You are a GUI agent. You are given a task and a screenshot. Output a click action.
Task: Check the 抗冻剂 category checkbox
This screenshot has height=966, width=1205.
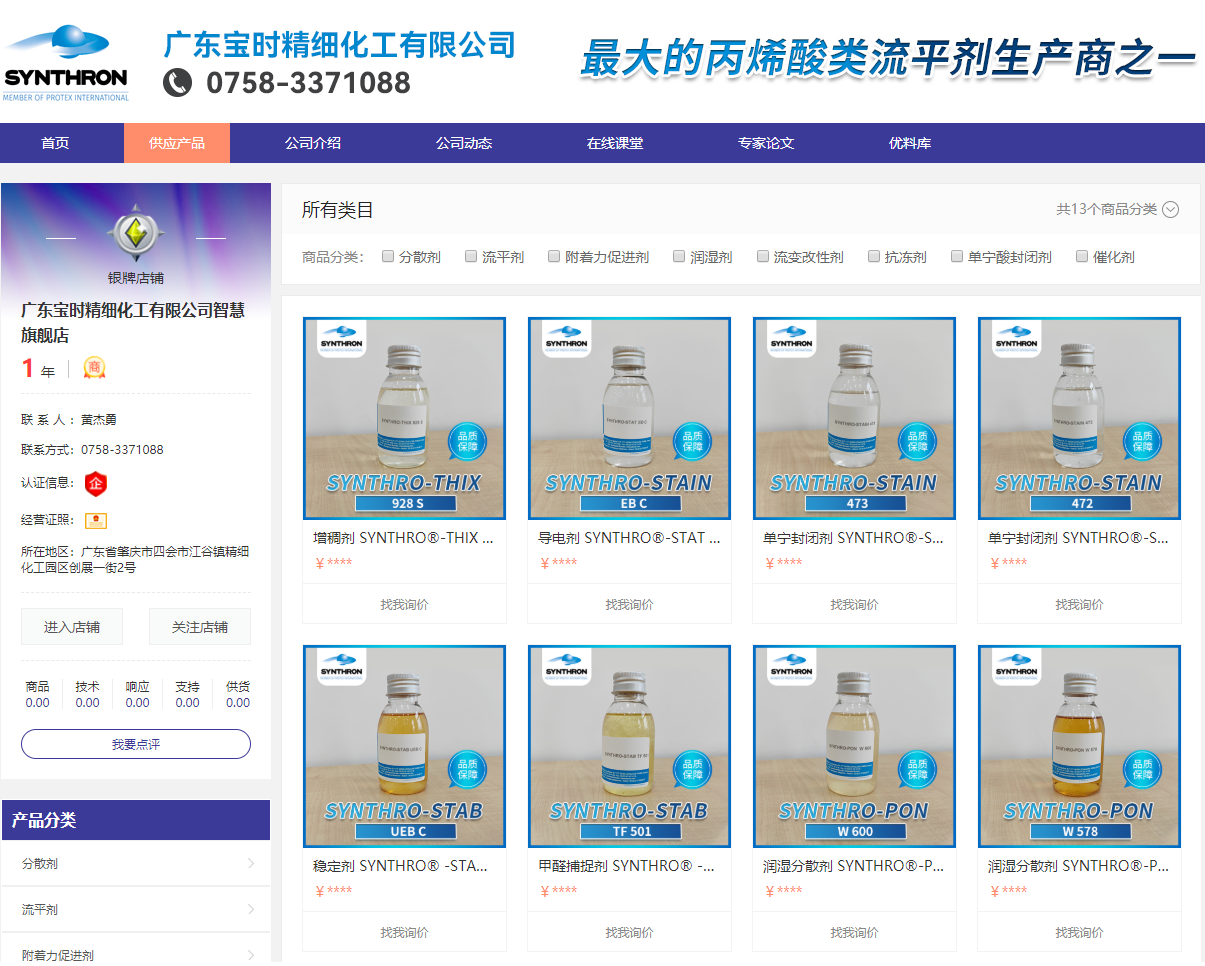tap(874, 257)
